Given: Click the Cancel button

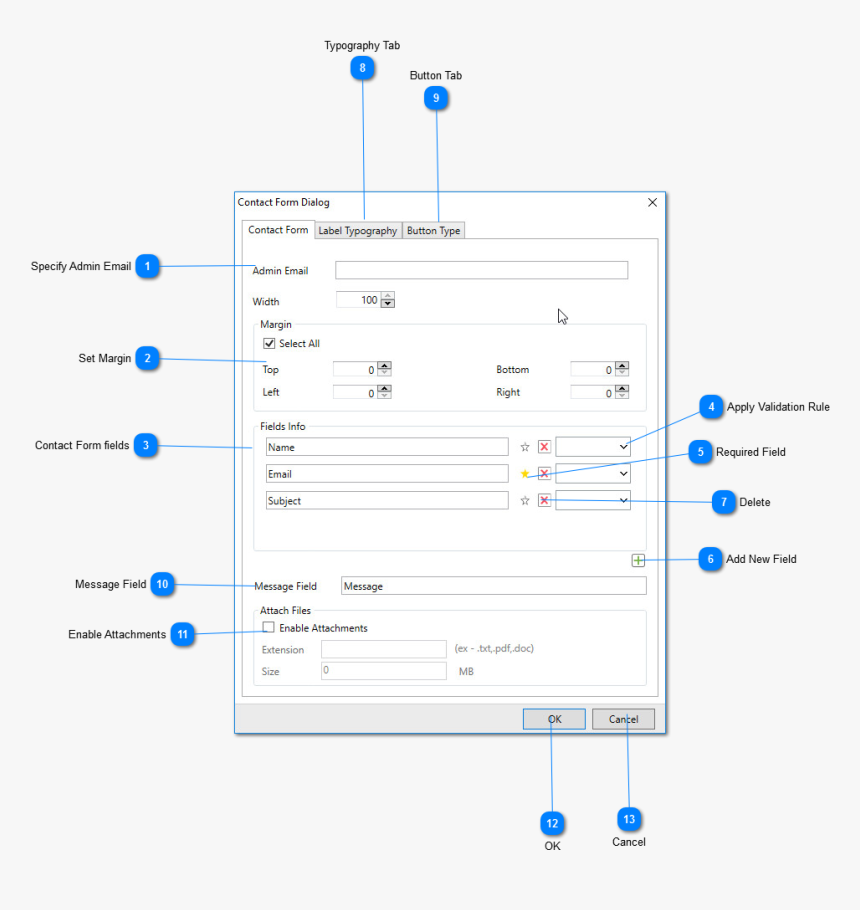Looking at the screenshot, I should point(623,719).
